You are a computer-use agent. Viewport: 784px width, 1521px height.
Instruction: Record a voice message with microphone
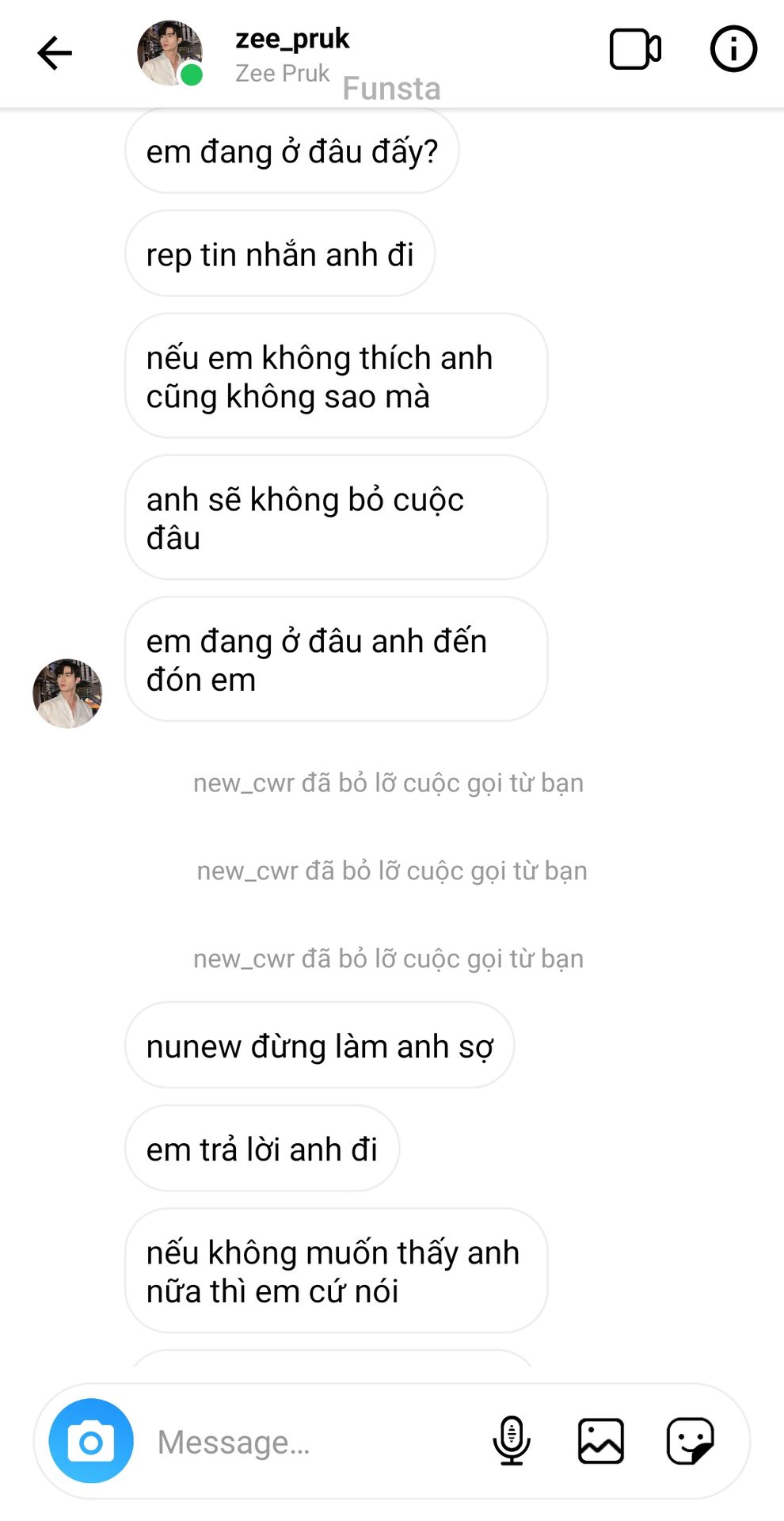coord(512,1440)
